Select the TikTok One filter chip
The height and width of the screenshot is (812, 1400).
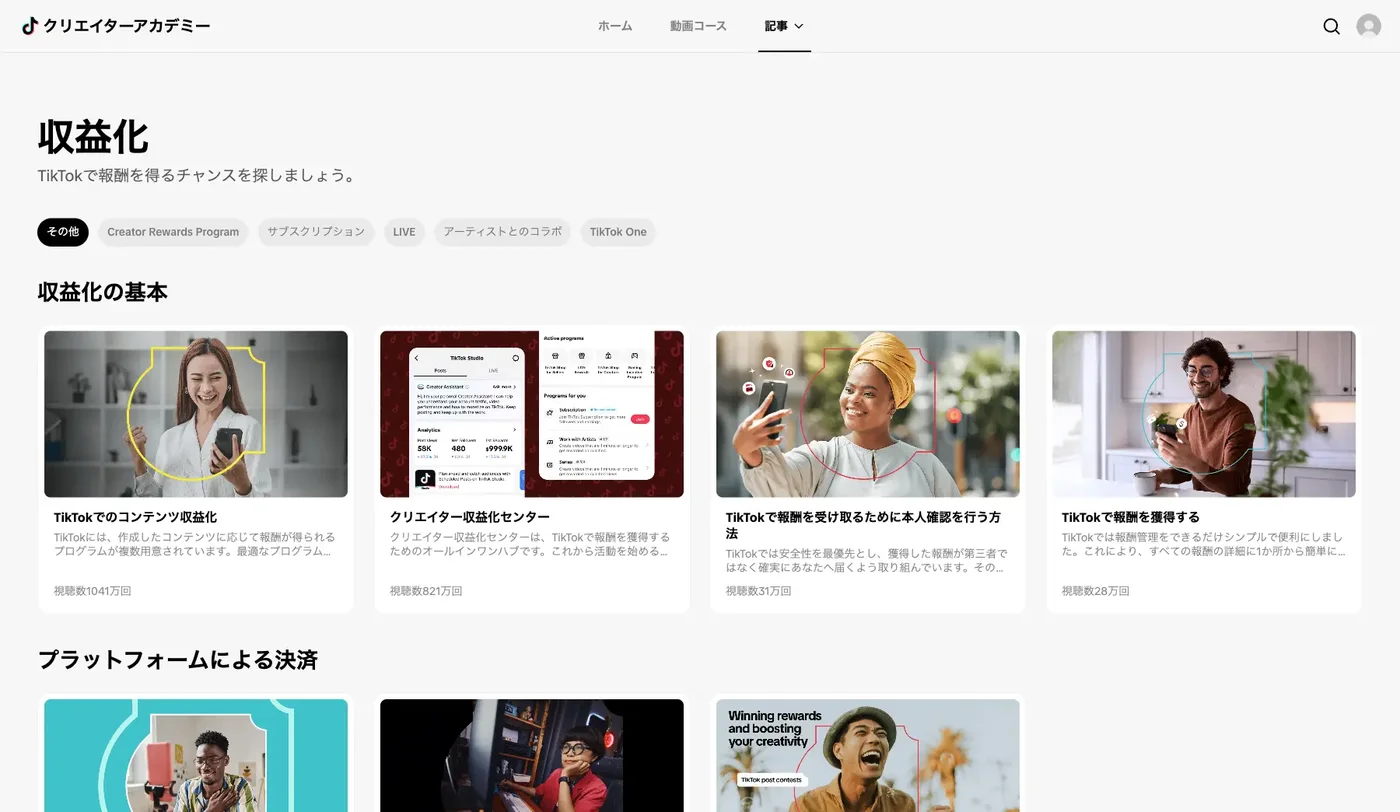pyautogui.click(x=618, y=232)
